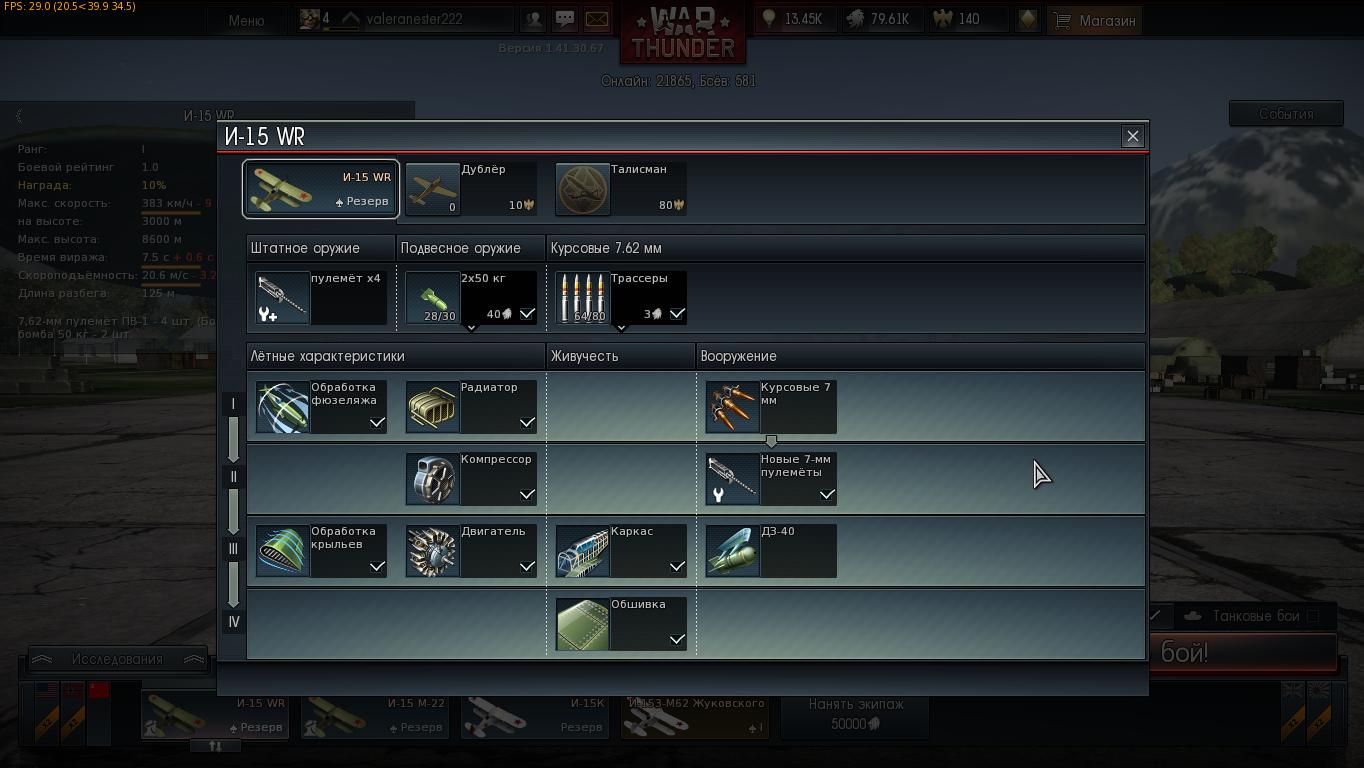Toggle the 2x50 кг bombs checkbox
1364x768 pixels.
[527, 314]
